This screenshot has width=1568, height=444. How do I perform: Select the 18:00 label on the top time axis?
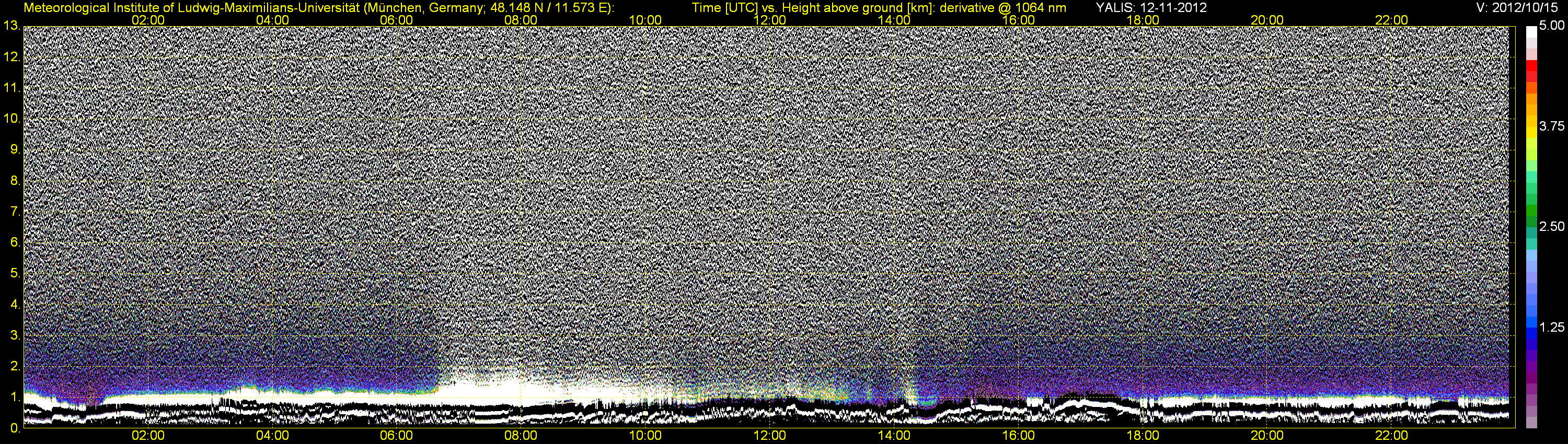point(1143,20)
